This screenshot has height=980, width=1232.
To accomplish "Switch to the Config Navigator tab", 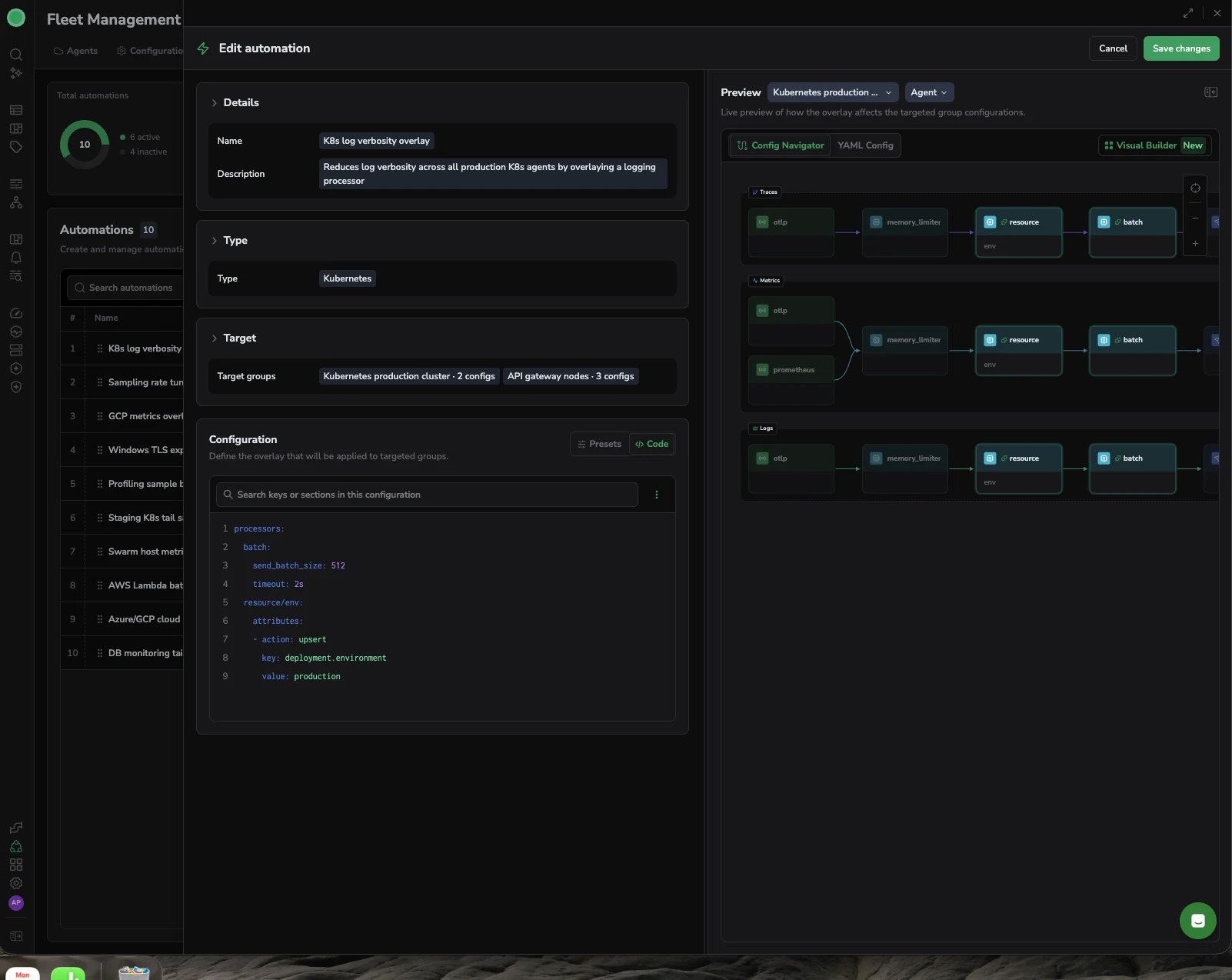I will point(780,145).
